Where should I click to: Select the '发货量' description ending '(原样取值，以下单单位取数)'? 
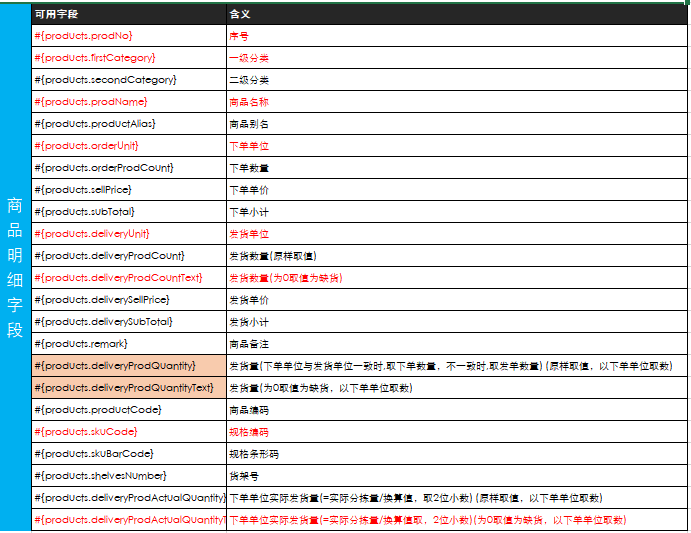click(457, 365)
